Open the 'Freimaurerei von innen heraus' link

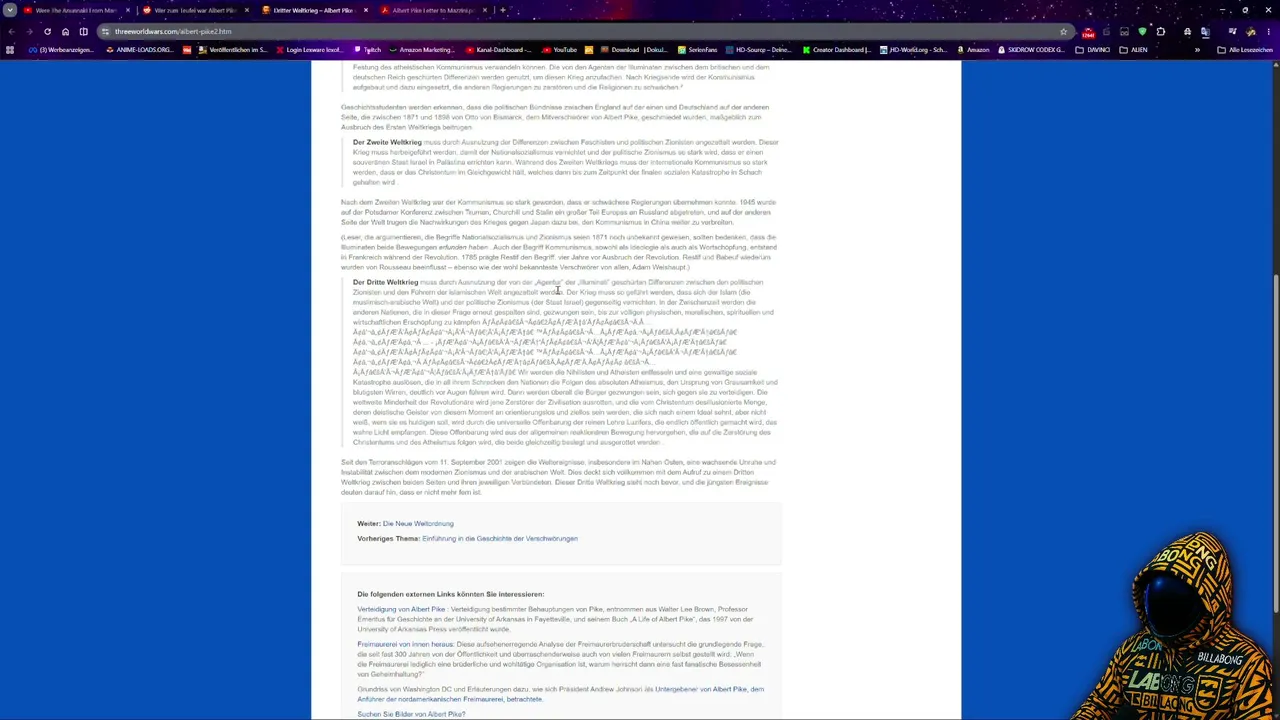coord(405,644)
